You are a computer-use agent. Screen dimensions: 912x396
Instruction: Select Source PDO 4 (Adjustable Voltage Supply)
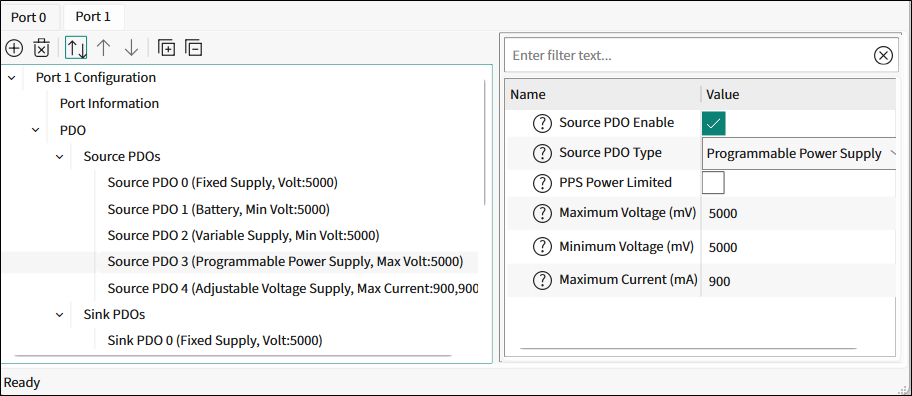coord(293,288)
